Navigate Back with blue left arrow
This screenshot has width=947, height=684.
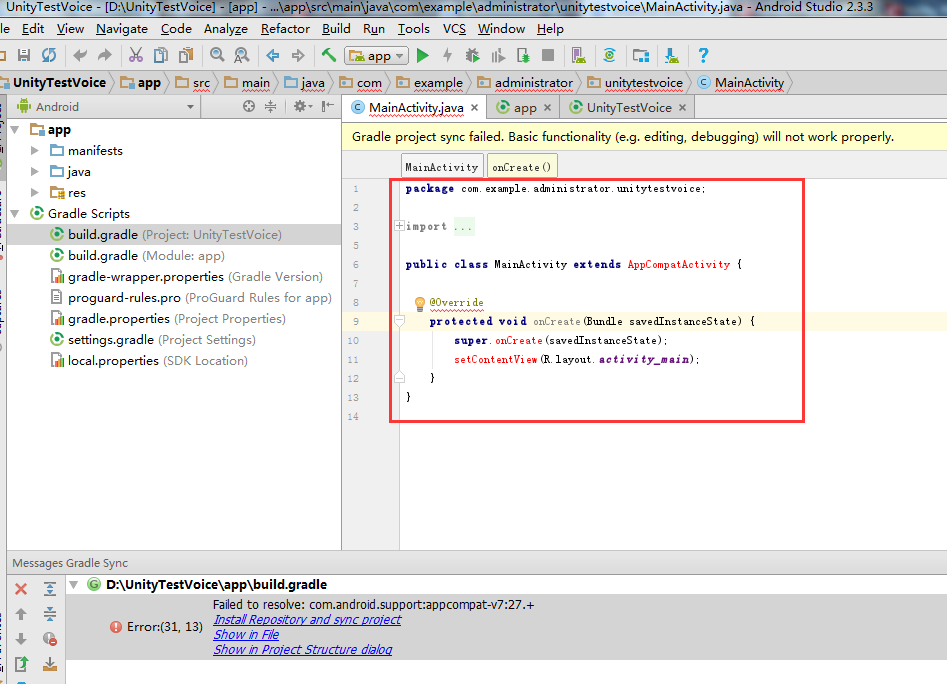(x=272, y=56)
